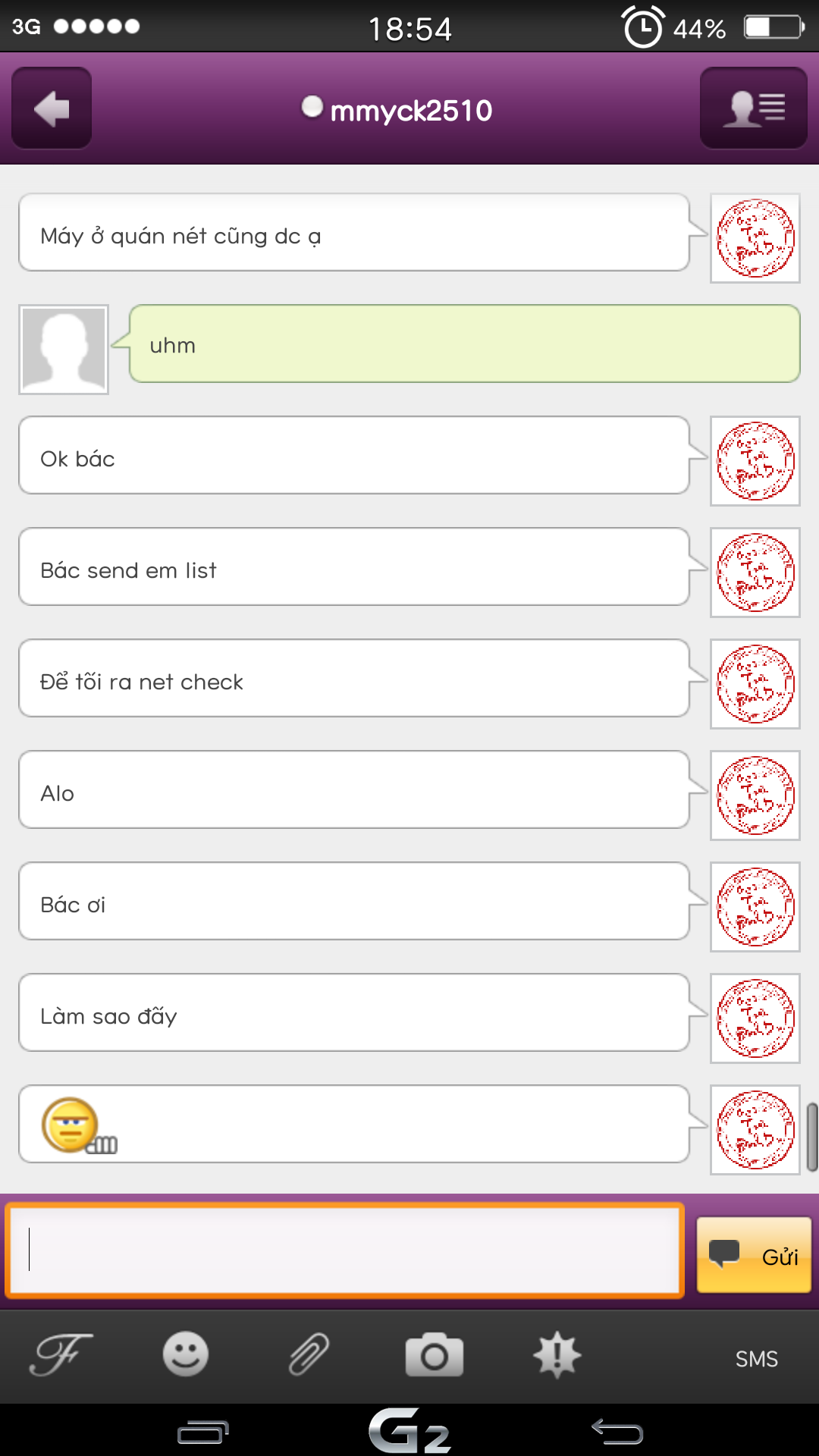Viewport: 819px width, 1456px height.
Task: Tap the Android back navigation key
Action: tap(617, 1432)
